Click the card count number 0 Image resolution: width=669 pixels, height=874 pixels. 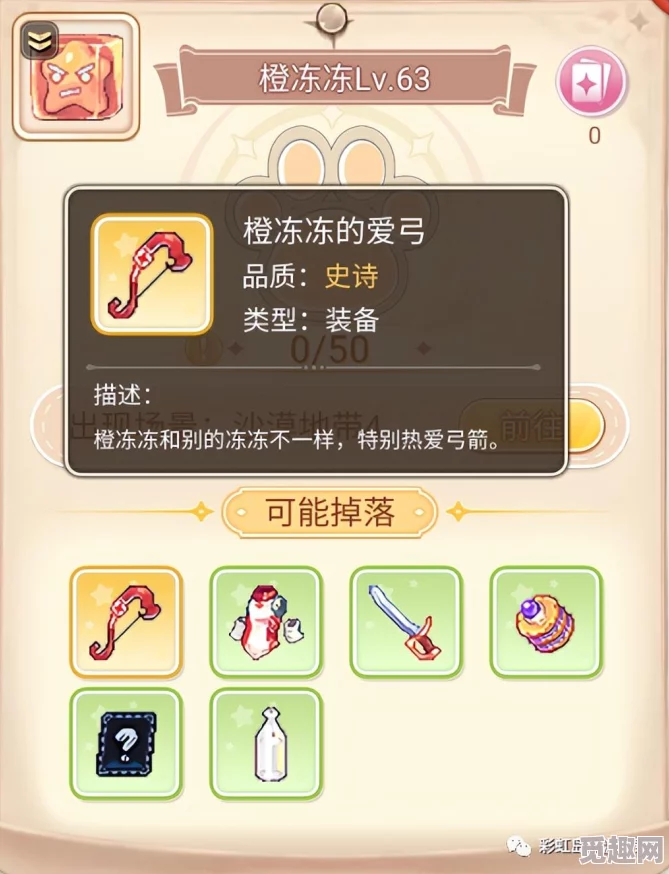click(594, 135)
